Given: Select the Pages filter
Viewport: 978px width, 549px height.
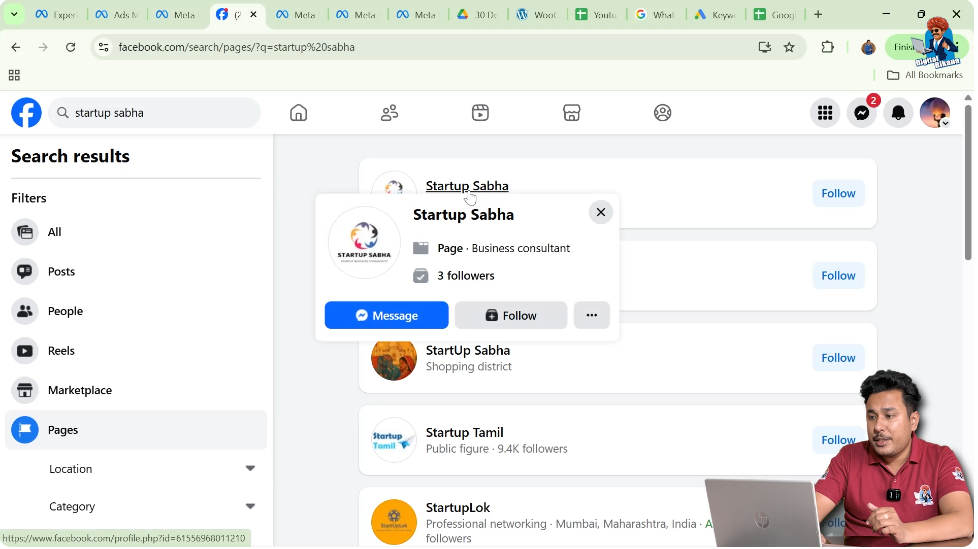Looking at the screenshot, I should click(135, 430).
